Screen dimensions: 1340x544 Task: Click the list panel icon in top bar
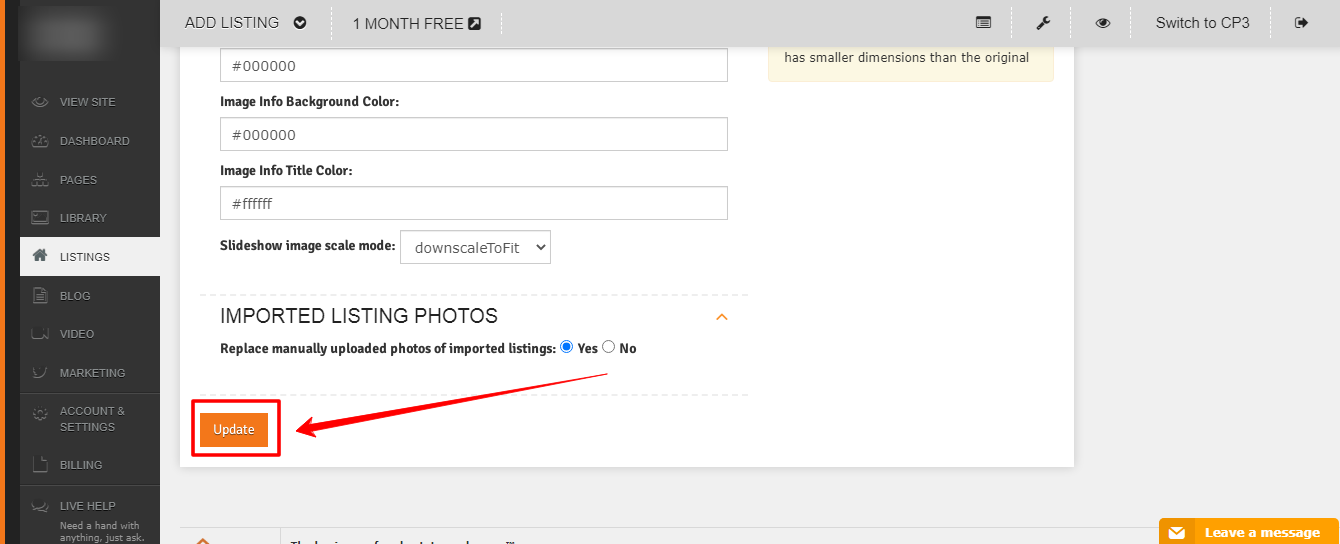click(983, 23)
